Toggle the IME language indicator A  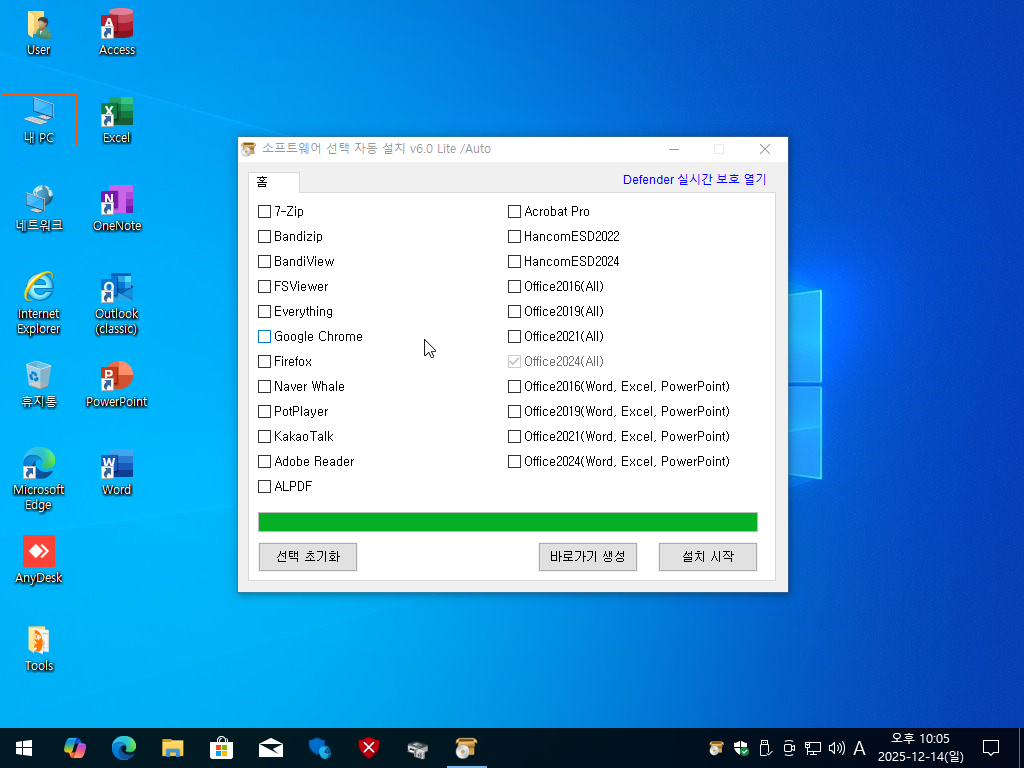(859, 748)
